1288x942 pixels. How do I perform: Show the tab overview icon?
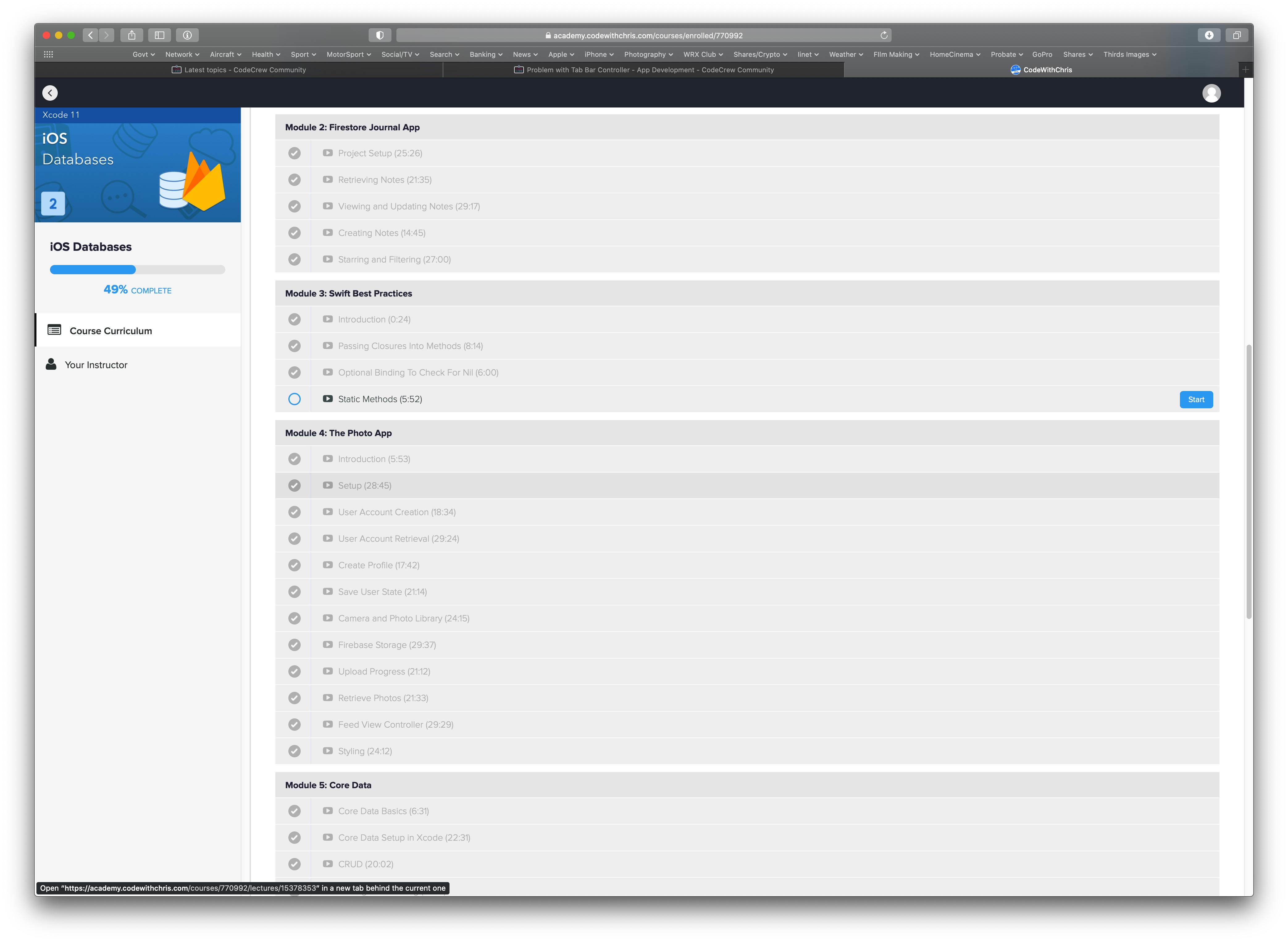click(x=1237, y=35)
